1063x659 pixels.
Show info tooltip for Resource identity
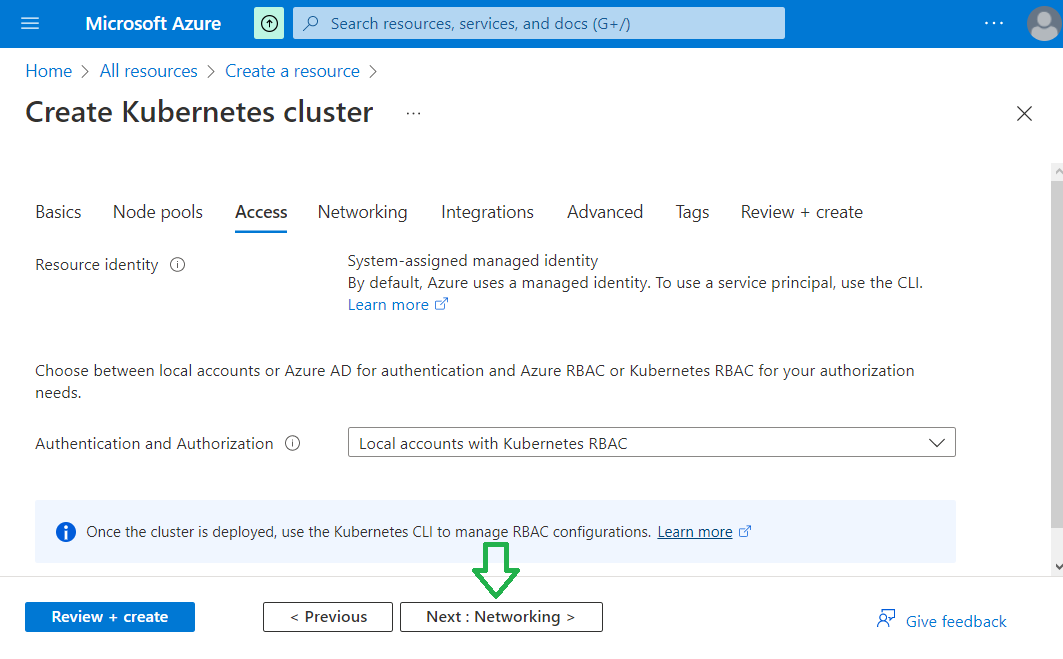(178, 264)
